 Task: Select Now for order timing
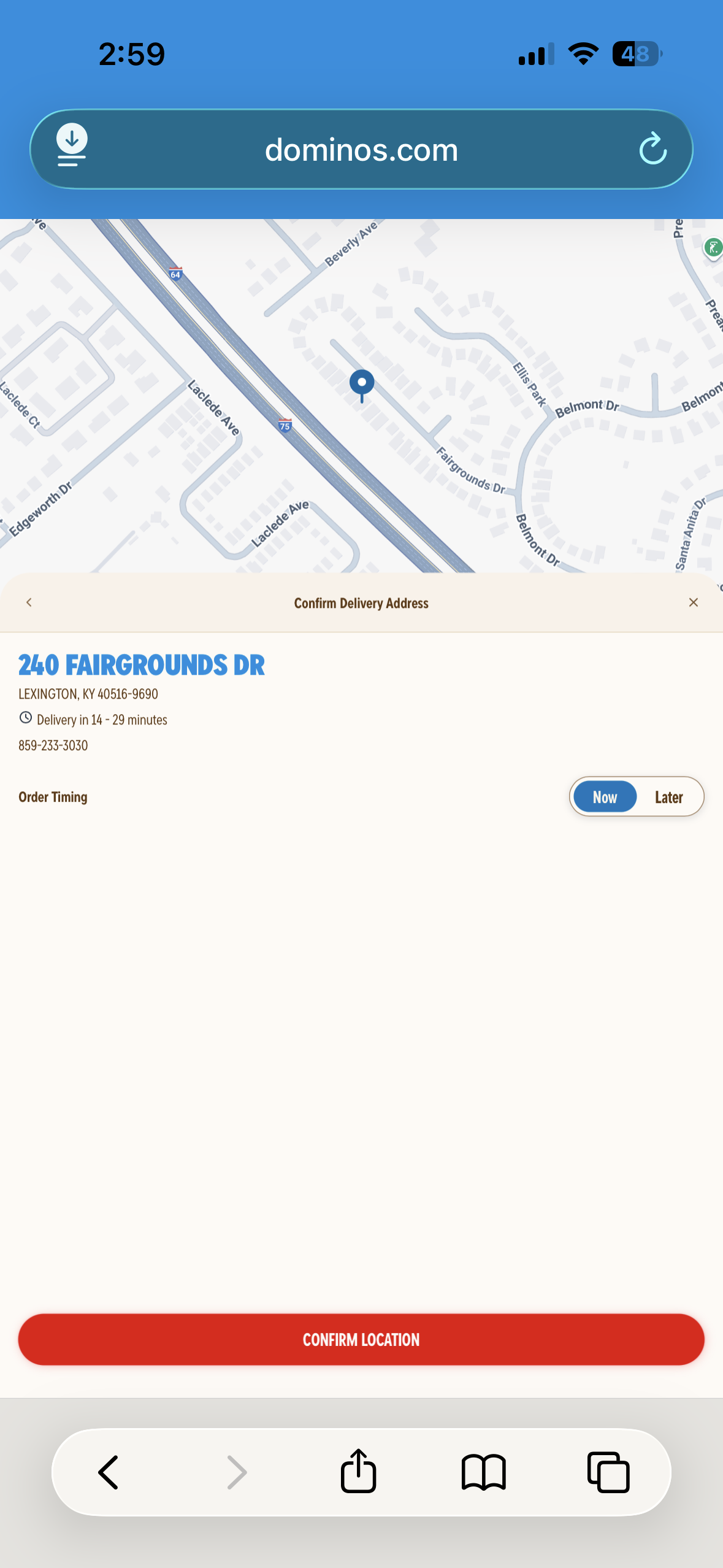(x=605, y=797)
